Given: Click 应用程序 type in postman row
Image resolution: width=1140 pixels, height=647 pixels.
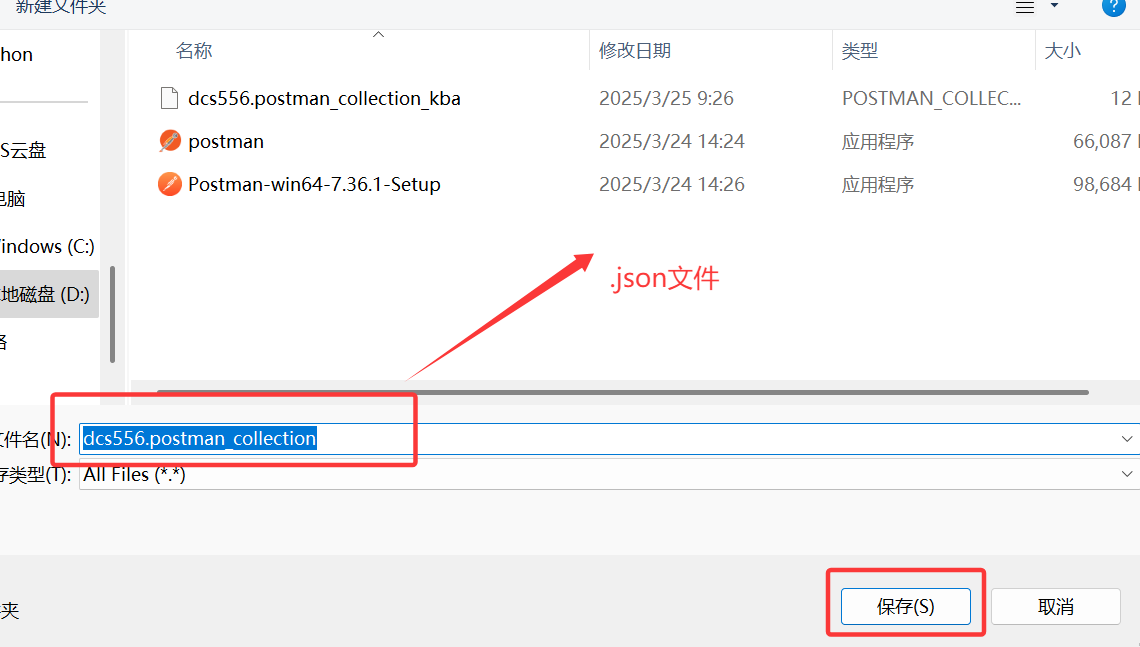Looking at the screenshot, I should coord(878,142).
